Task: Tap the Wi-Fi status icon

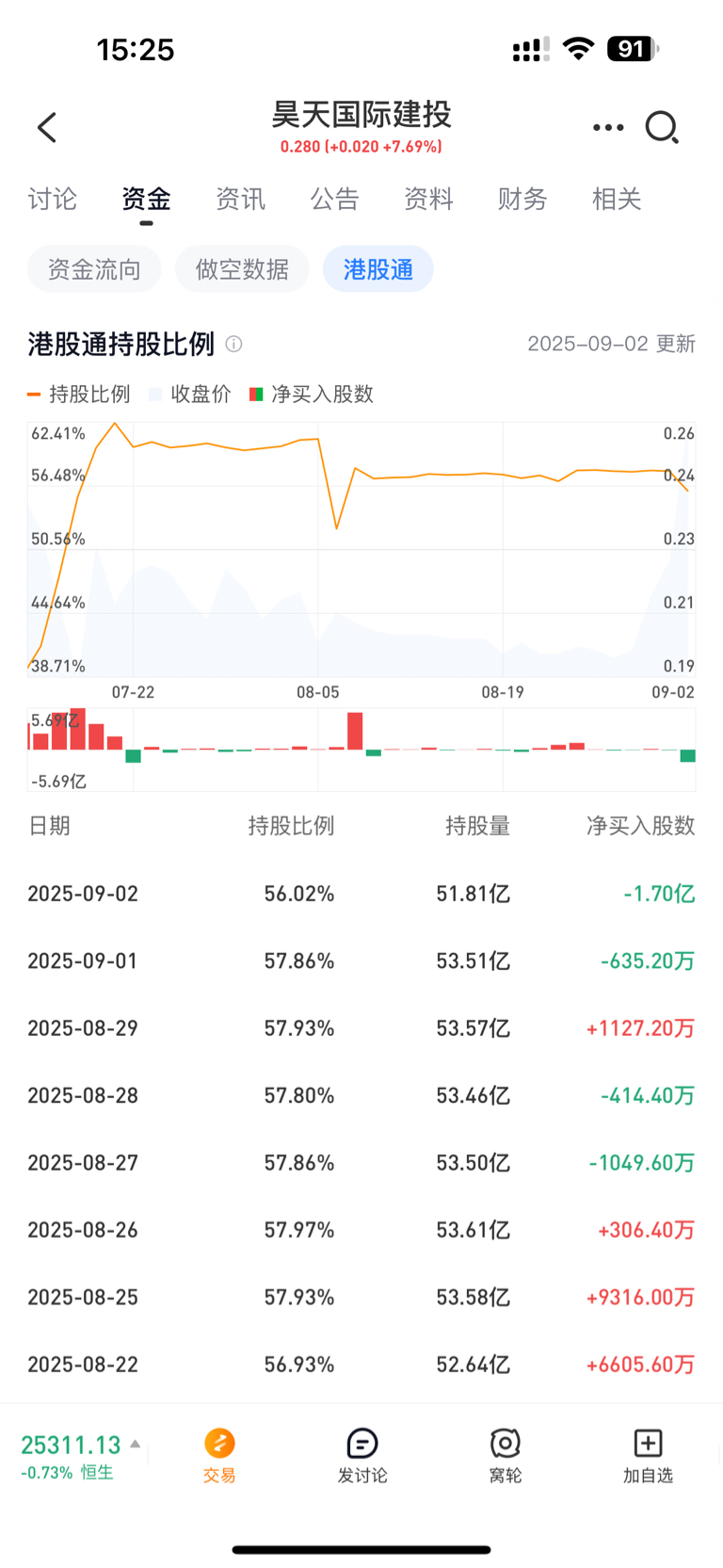Action: (578, 49)
